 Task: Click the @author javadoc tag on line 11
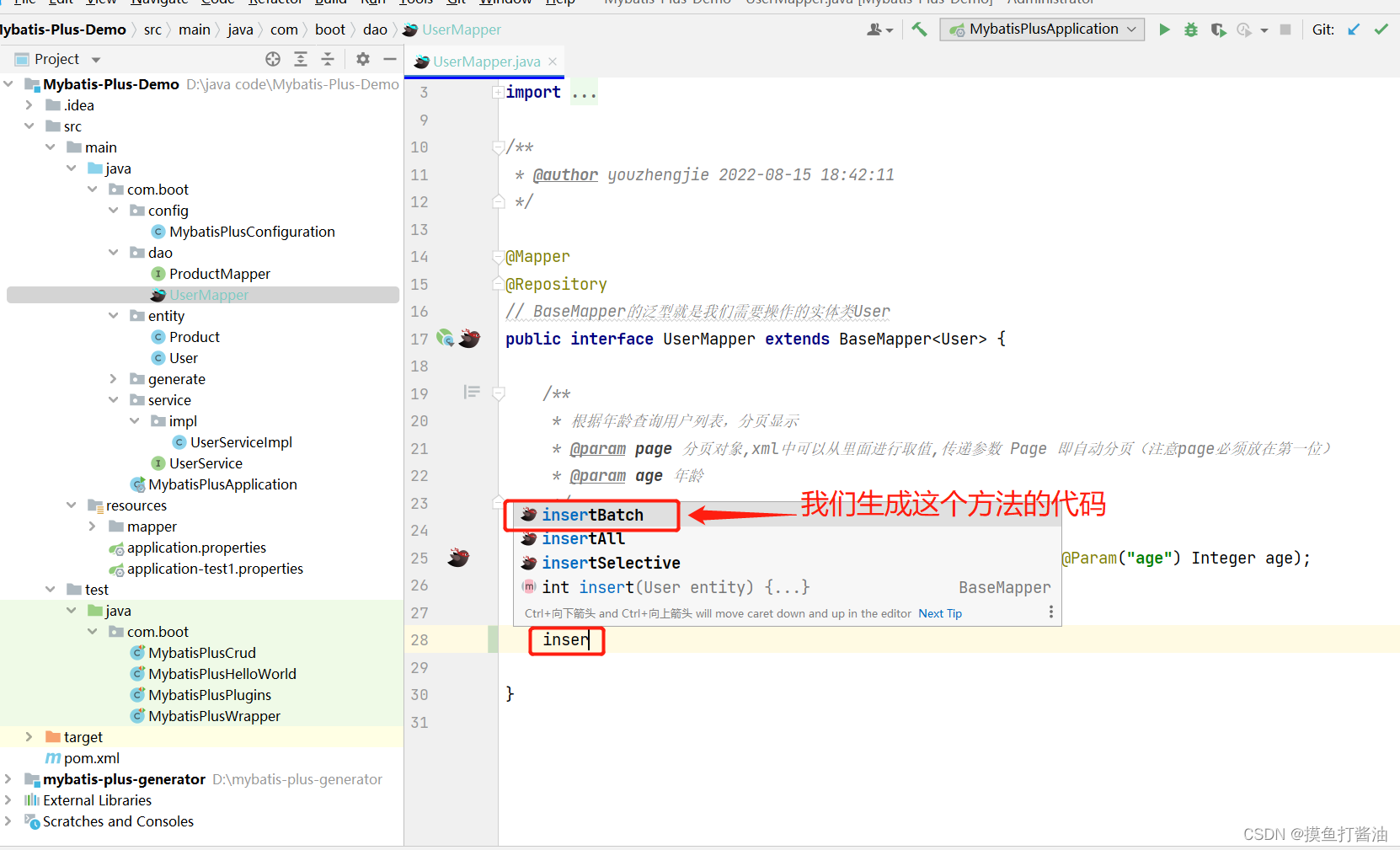point(565,174)
